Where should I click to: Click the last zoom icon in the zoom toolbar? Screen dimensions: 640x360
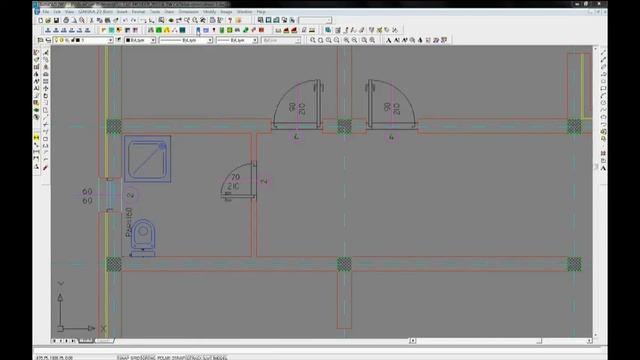[x=372, y=40]
